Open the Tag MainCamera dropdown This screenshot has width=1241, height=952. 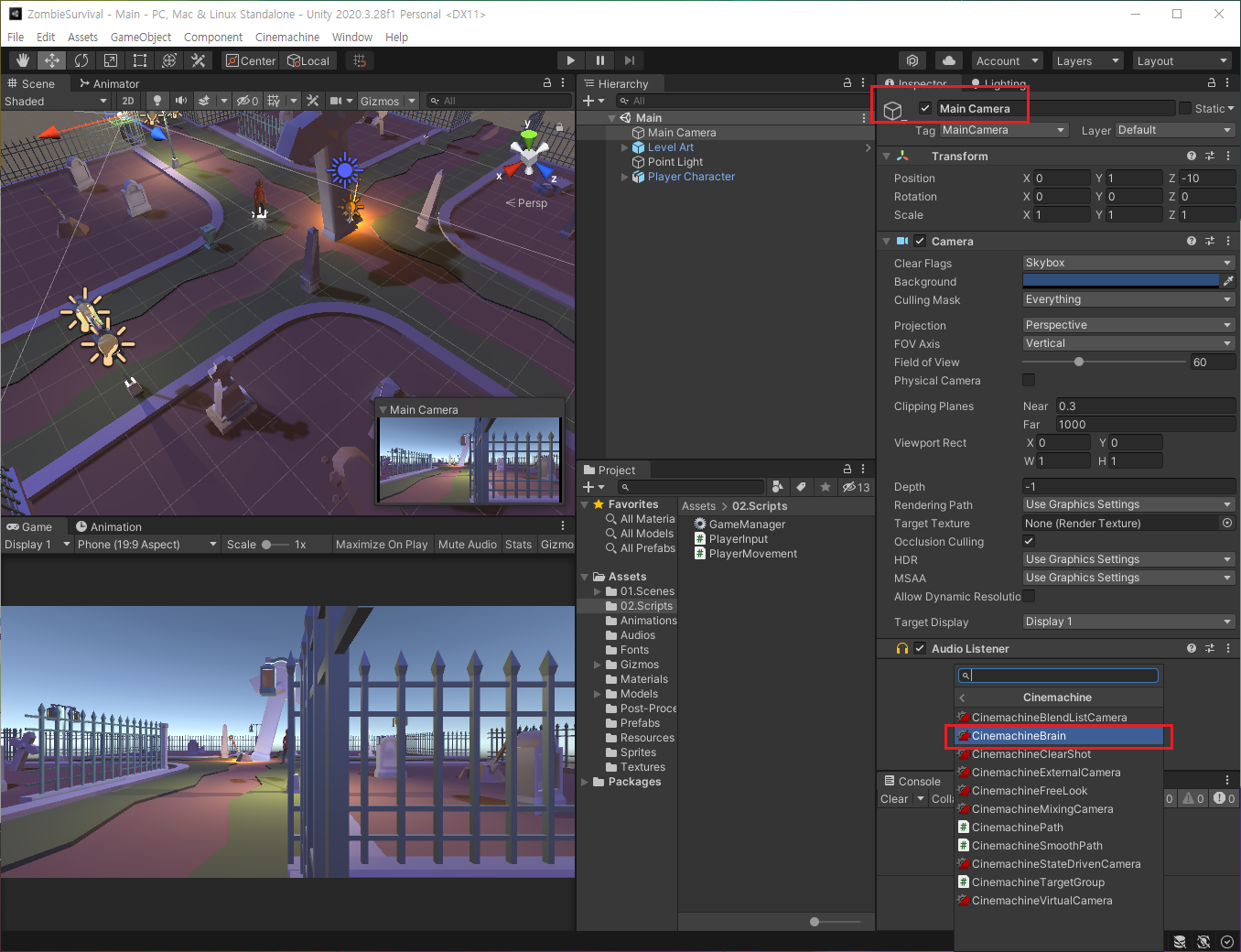[1004, 130]
